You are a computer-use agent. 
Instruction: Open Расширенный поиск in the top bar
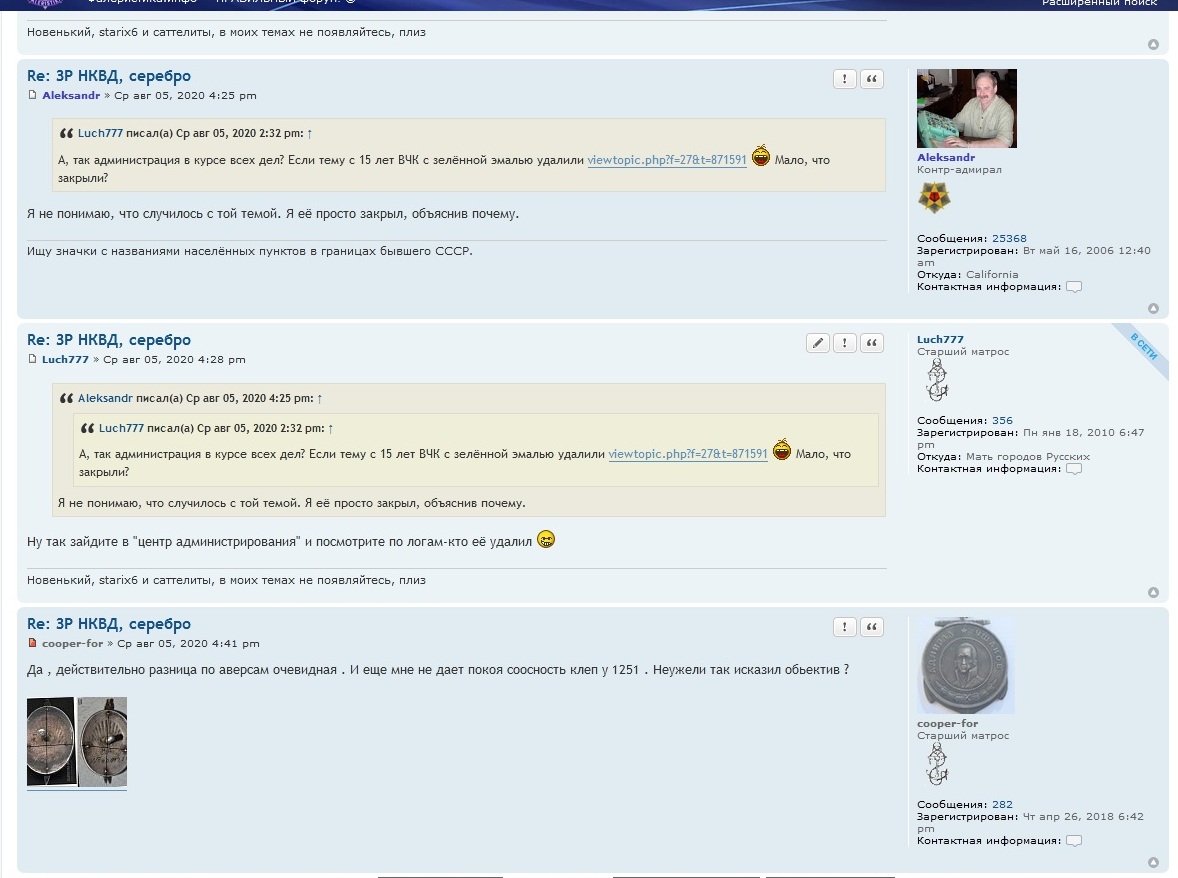(x=1099, y=3)
